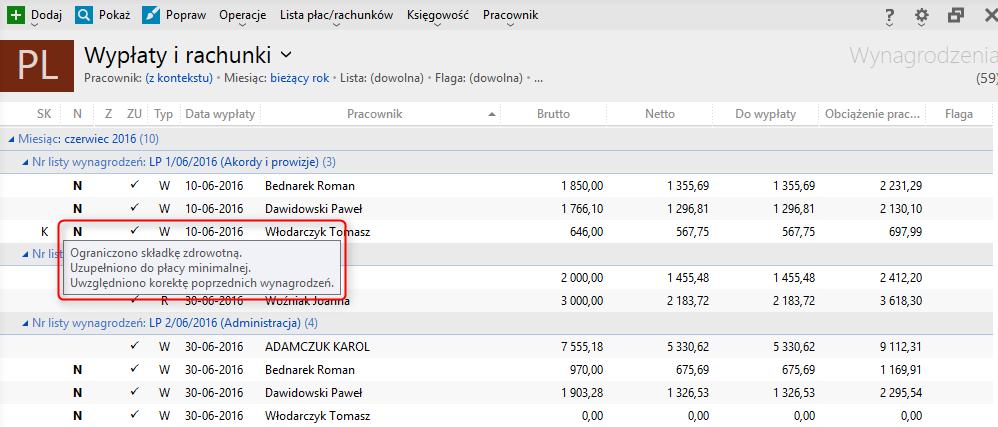Click the ellipsis for more filters
998x427 pixels.
coord(538,79)
